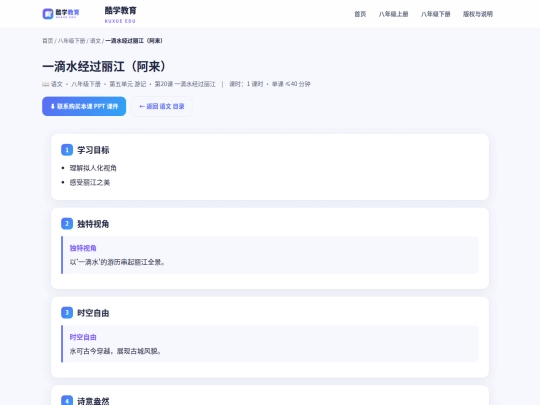This screenshot has height=405, width=540.
Task: Click the number 2 badge beside 独特视角
Action: [x=67, y=224]
